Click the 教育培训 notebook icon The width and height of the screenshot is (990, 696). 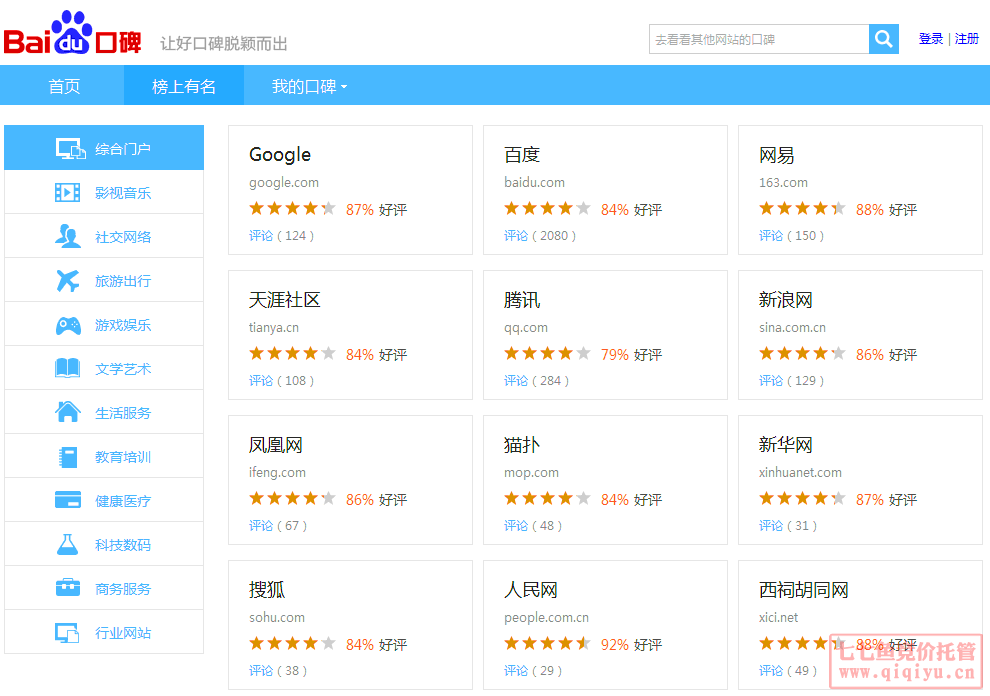(68, 457)
